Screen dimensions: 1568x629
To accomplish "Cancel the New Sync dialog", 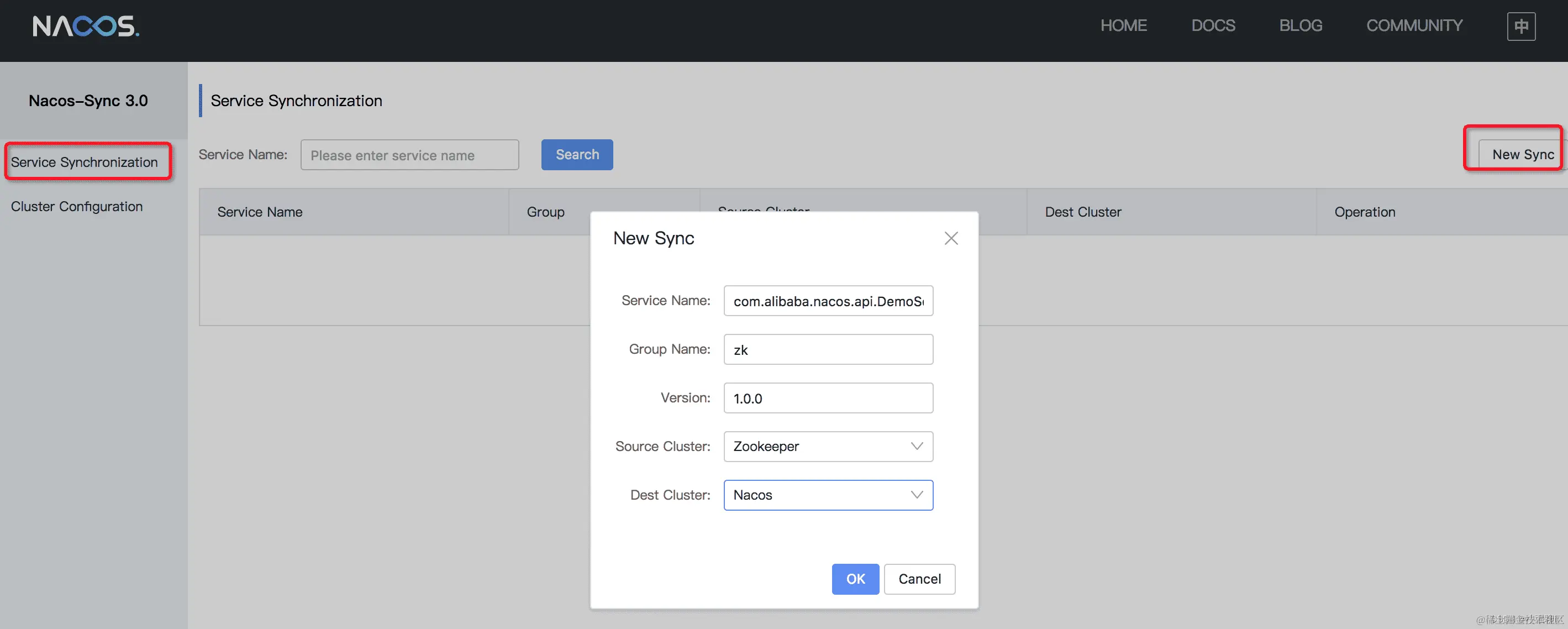I will tap(919, 579).
